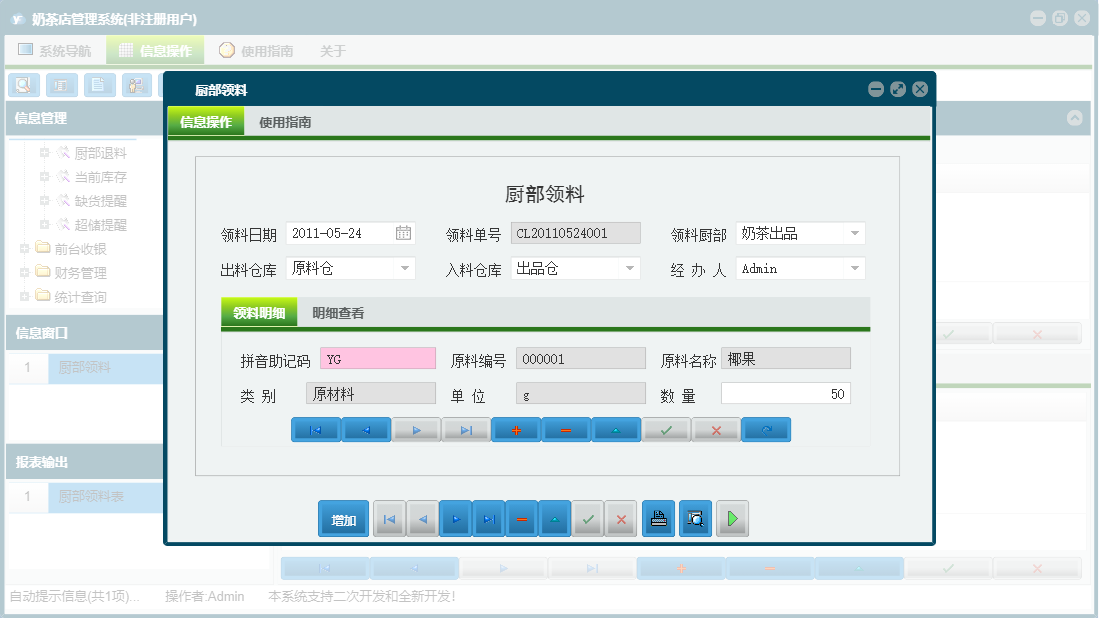Refresh the detail list
Image resolution: width=1099 pixels, height=618 pixels.
766,429
